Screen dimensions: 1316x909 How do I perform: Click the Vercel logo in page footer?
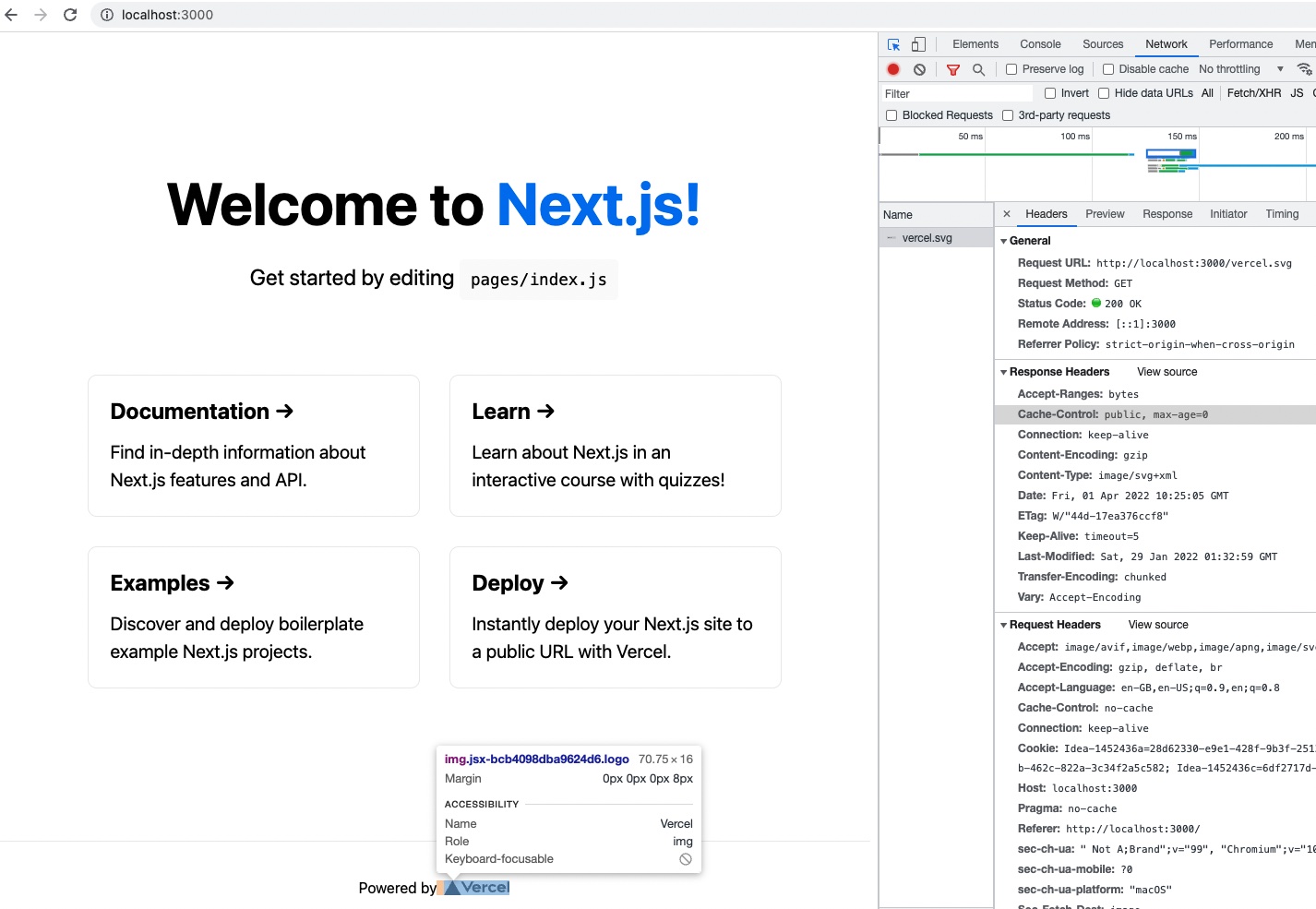473,887
